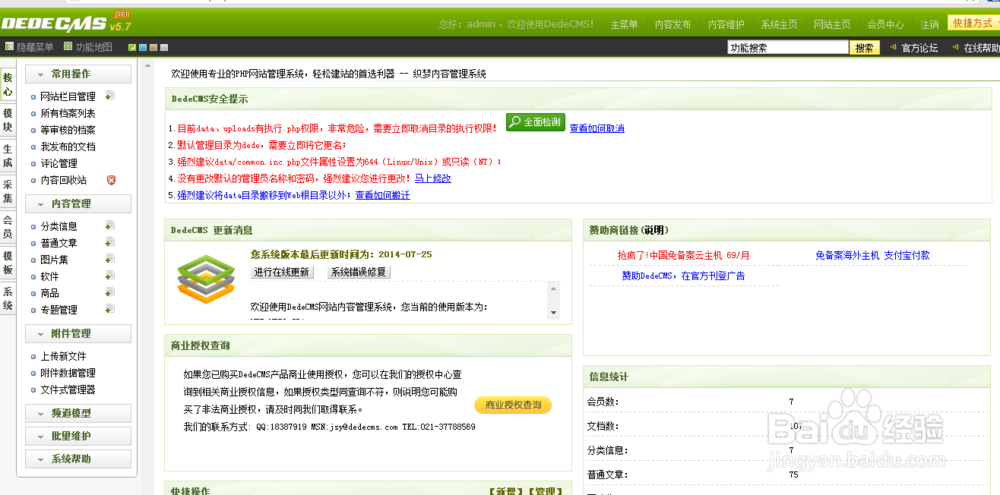Click add icon next to 专题管理
The width and height of the screenshot is (1000, 495).
coord(110,309)
